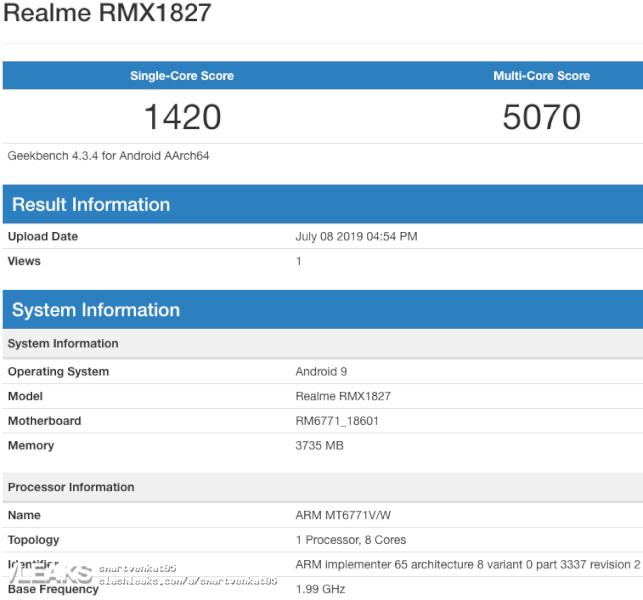
Task: Select the 'Topology' label
Action: [34, 540]
